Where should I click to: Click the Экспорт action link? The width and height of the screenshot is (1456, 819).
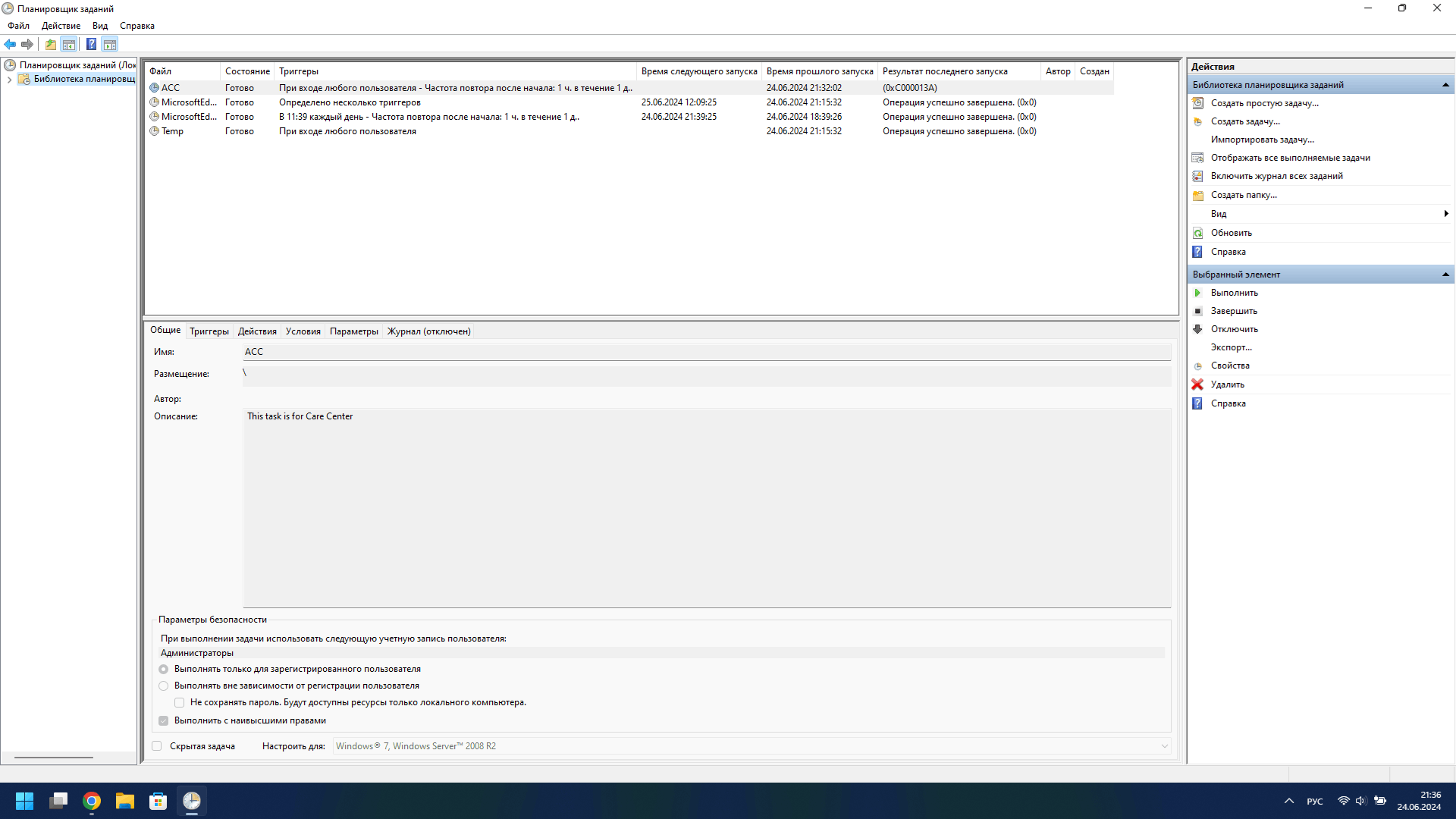tap(1231, 347)
